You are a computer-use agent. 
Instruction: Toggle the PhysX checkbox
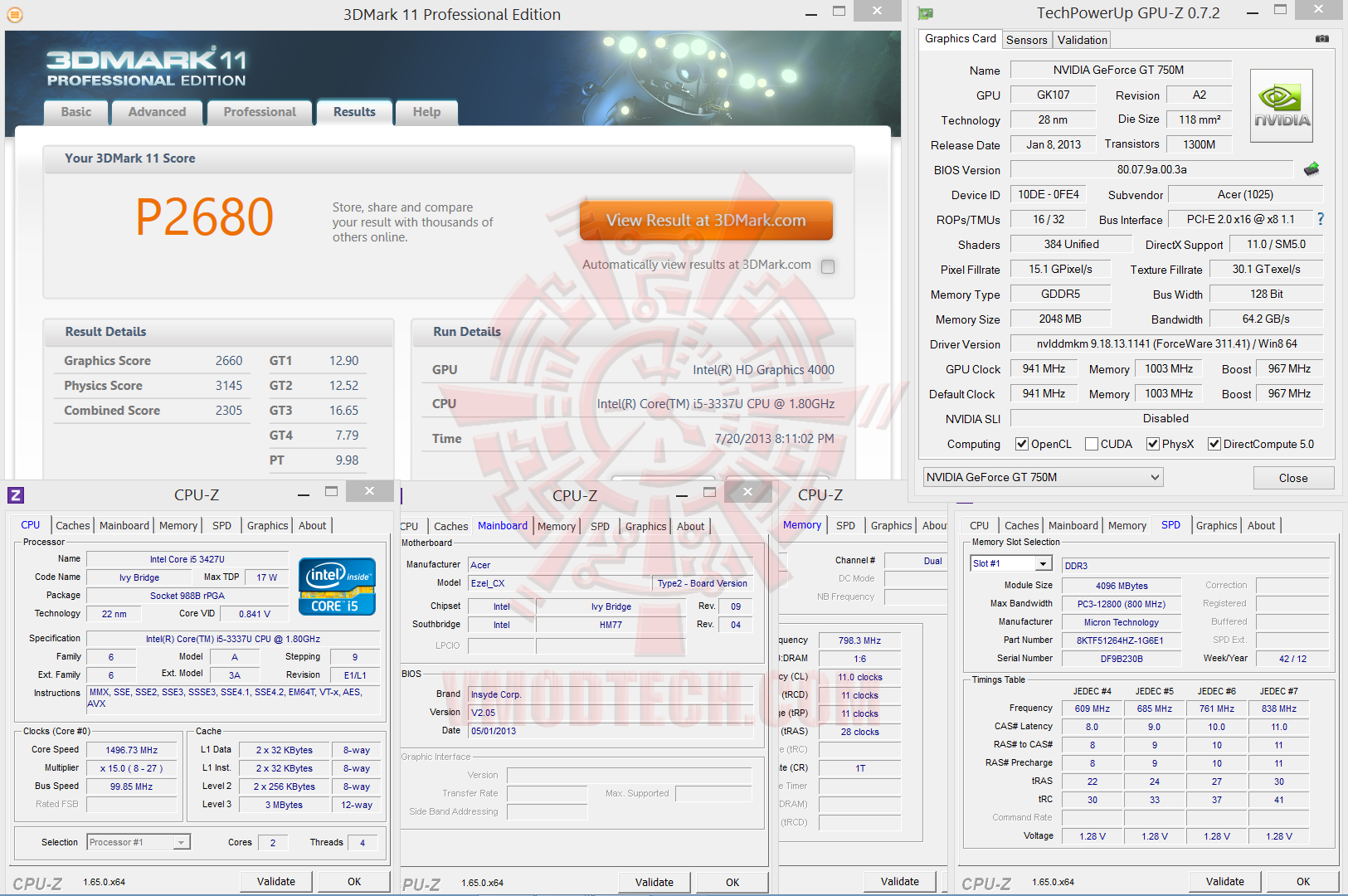pyautogui.click(x=1153, y=444)
